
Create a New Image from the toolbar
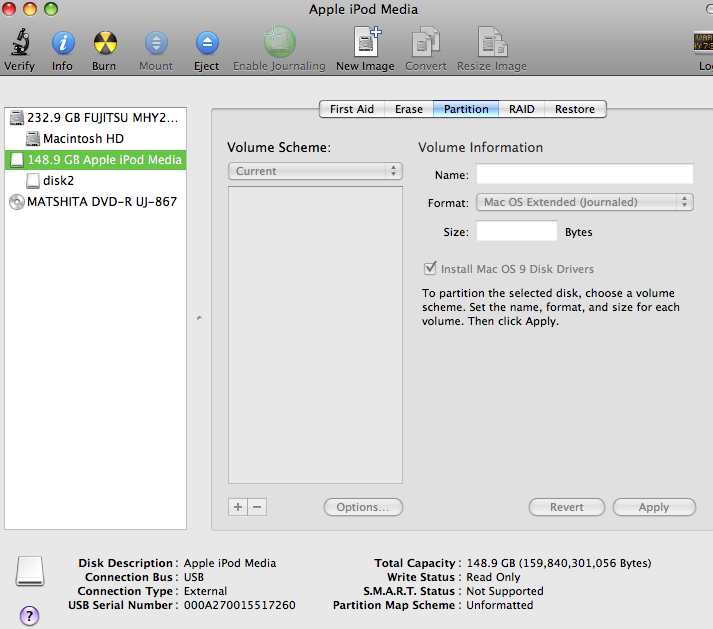(367, 42)
